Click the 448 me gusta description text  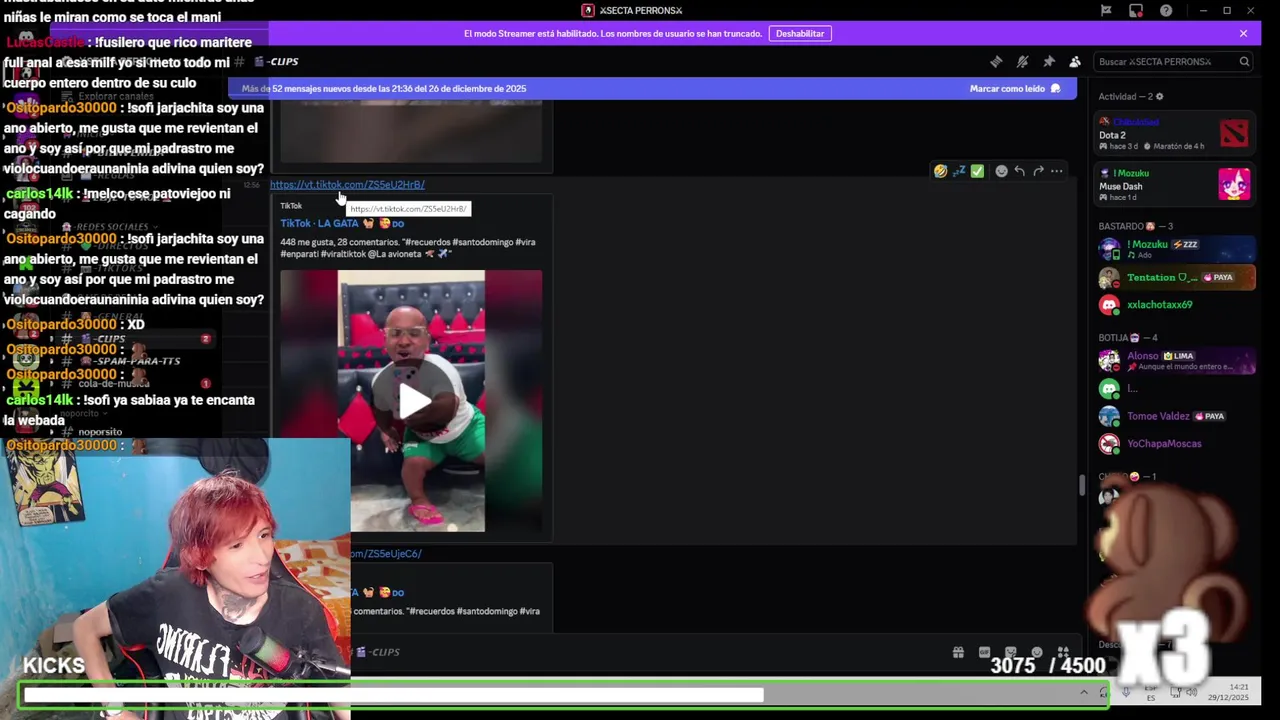[410, 248]
